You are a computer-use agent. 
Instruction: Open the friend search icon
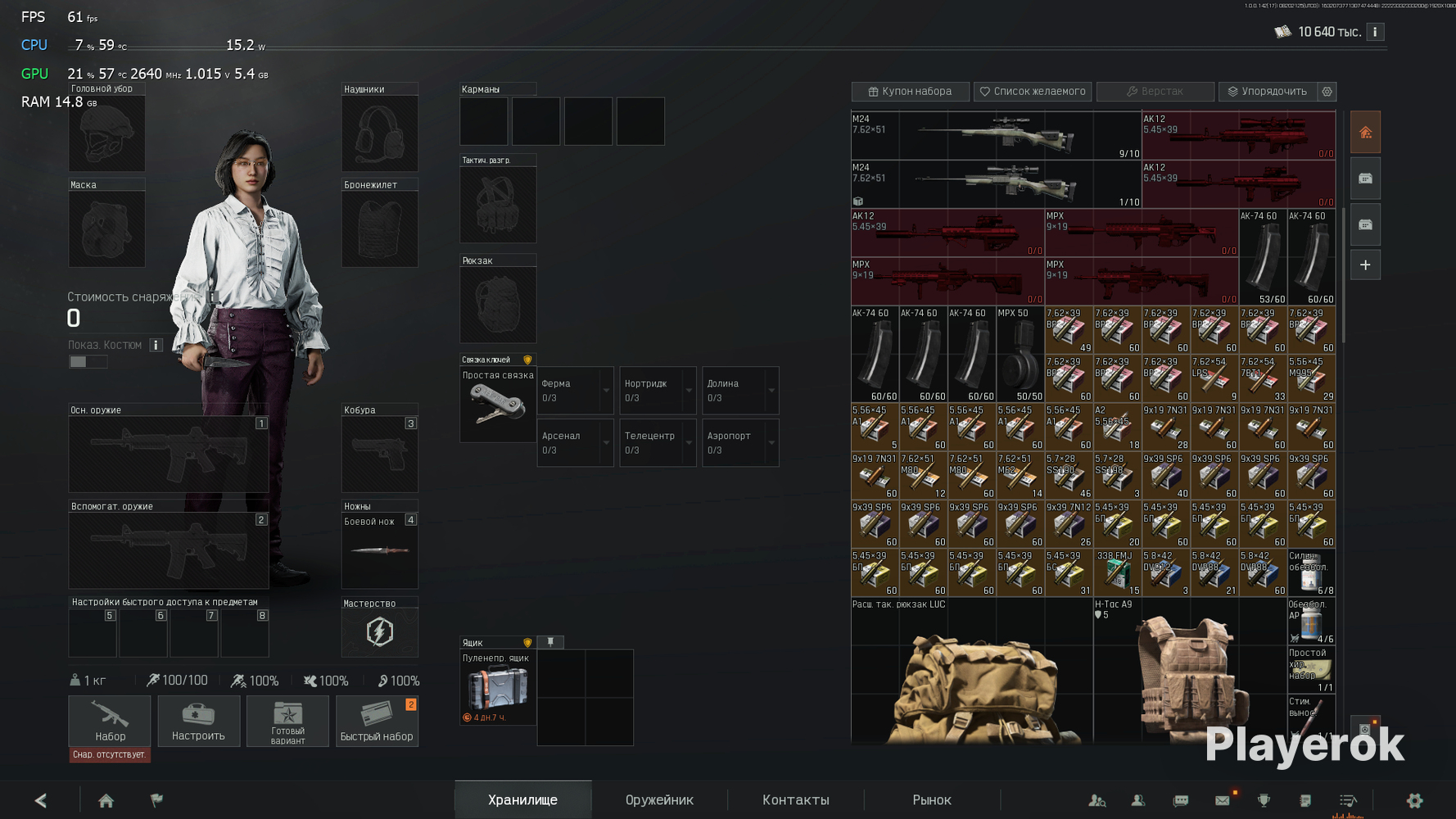tap(1097, 800)
